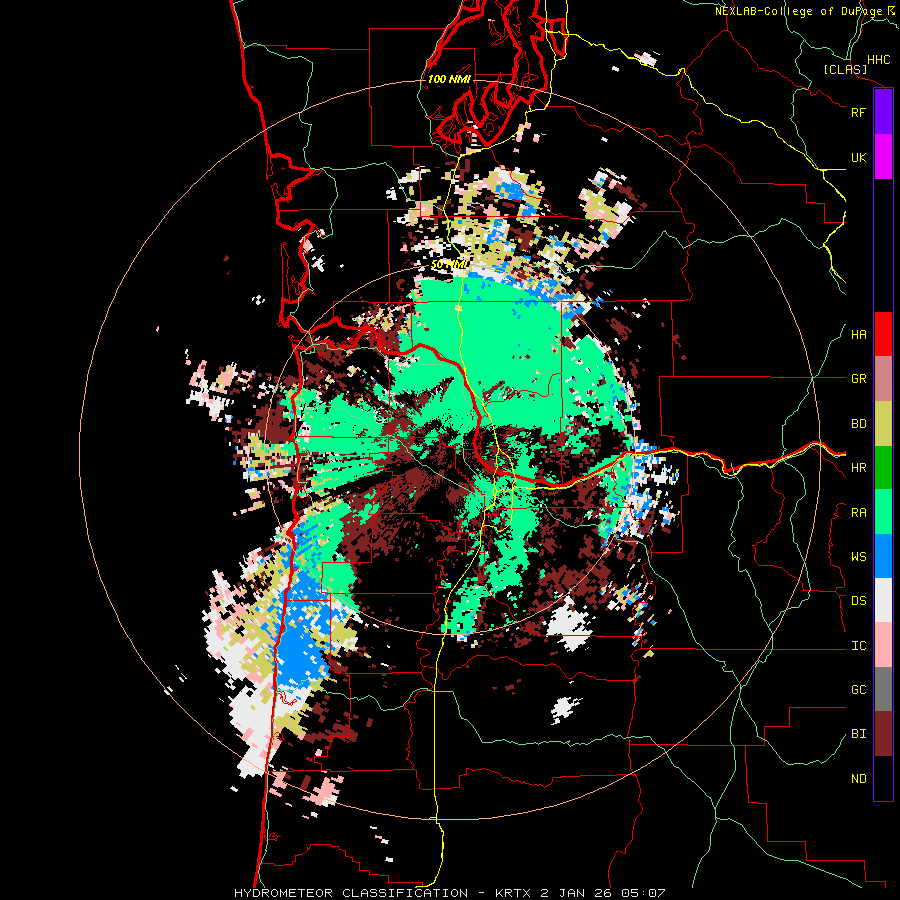
Task: Click the BD yellow-olive legend swatch
Action: click(x=883, y=424)
